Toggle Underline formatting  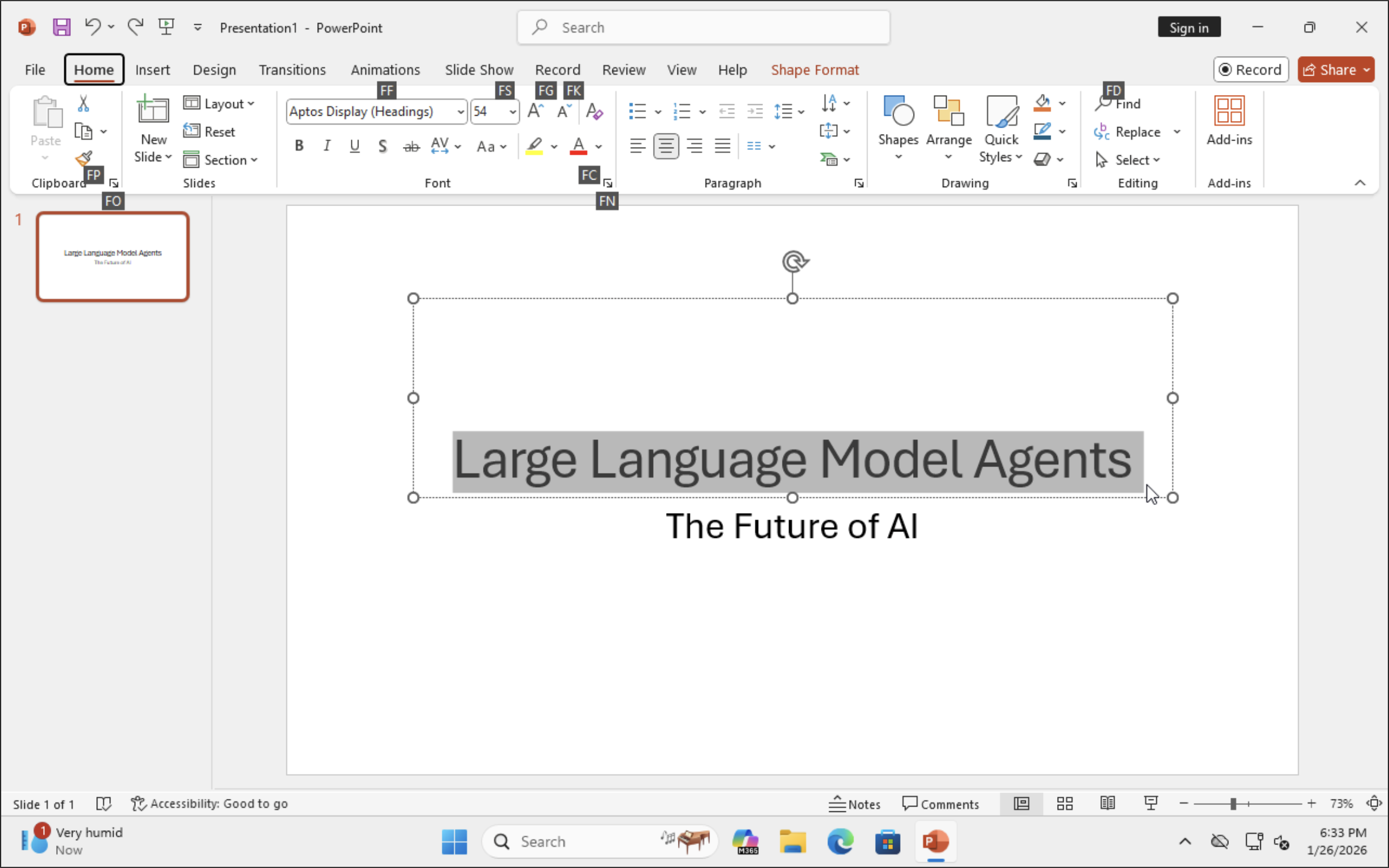[354, 146]
